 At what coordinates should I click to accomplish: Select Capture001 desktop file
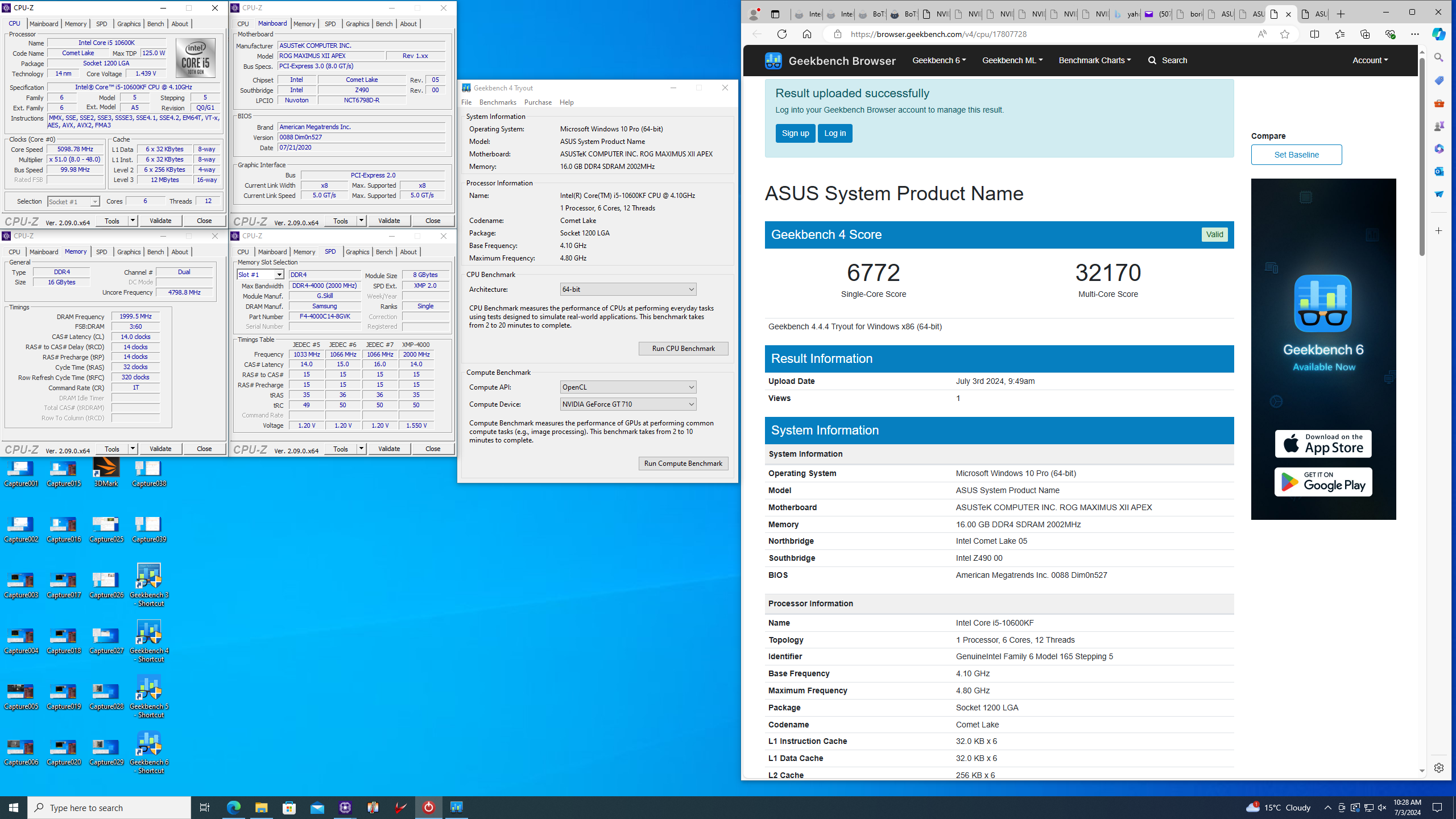tap(21, 473)
